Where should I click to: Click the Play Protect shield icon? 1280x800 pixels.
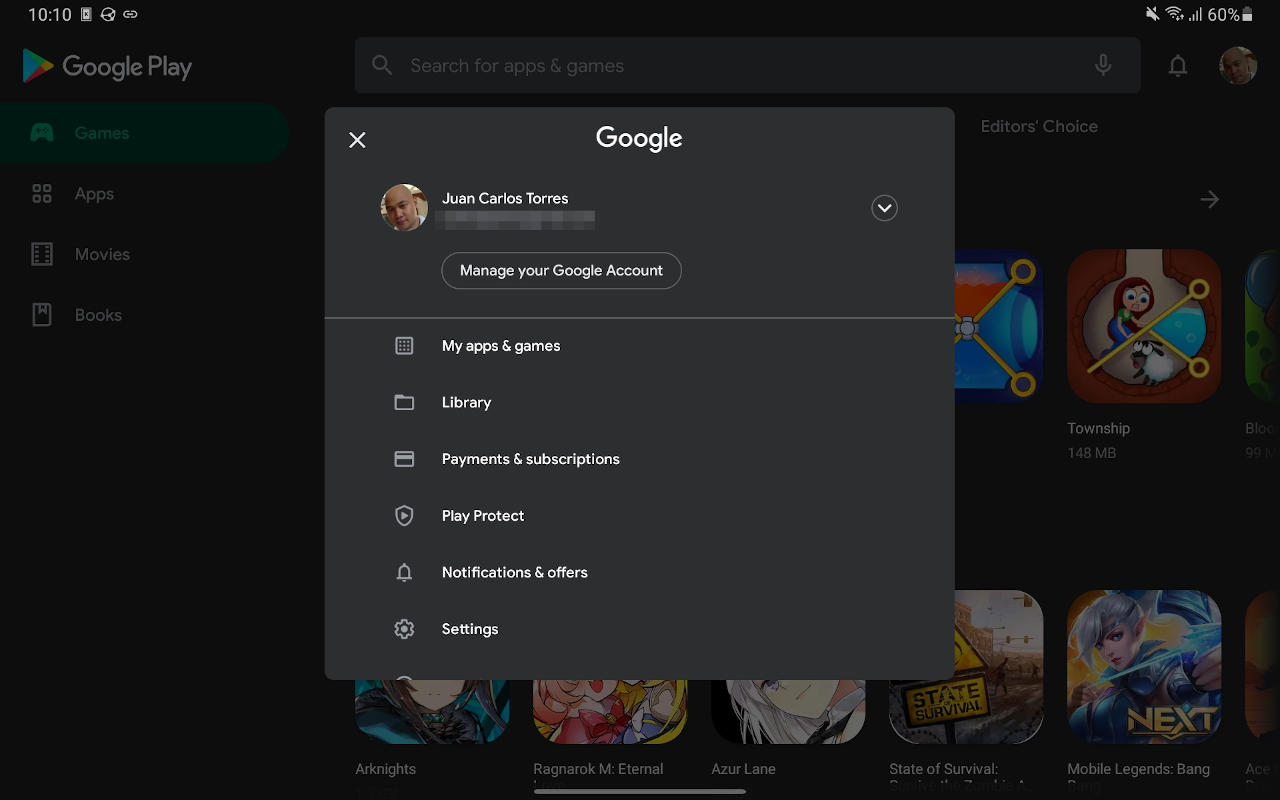[x=404, y=516]
